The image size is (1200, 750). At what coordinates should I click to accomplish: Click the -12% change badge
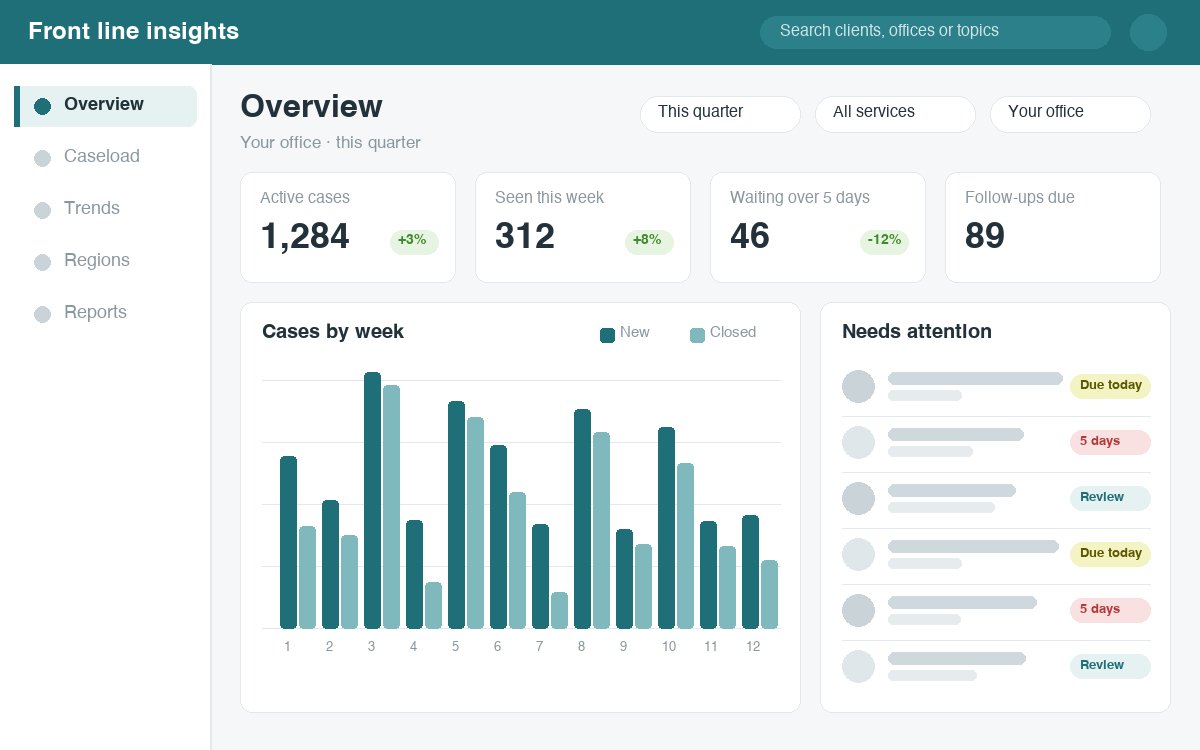coord(884,241)
